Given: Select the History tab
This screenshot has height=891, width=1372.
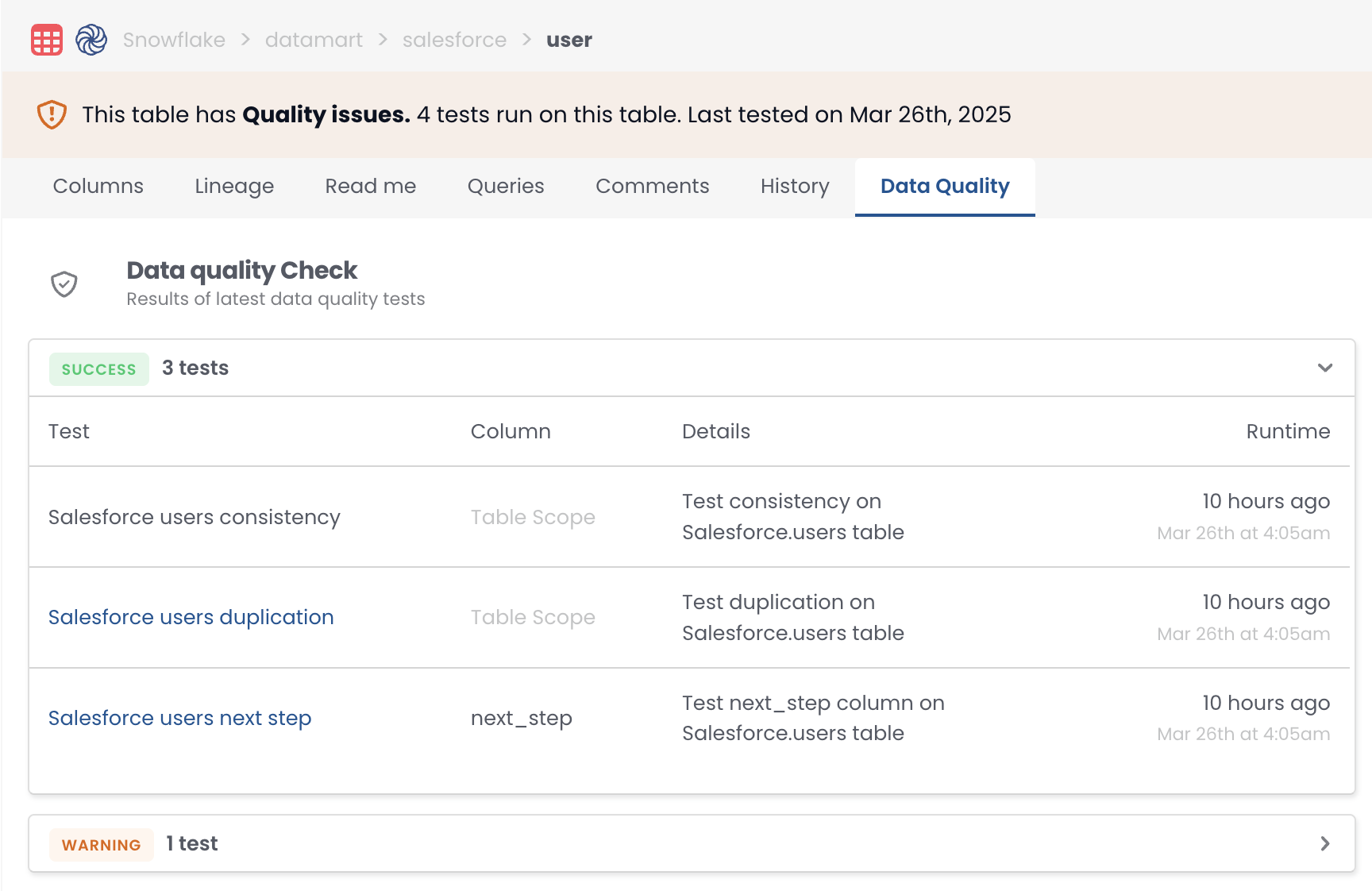Looking at the screenshot, I should coord(795,187).
